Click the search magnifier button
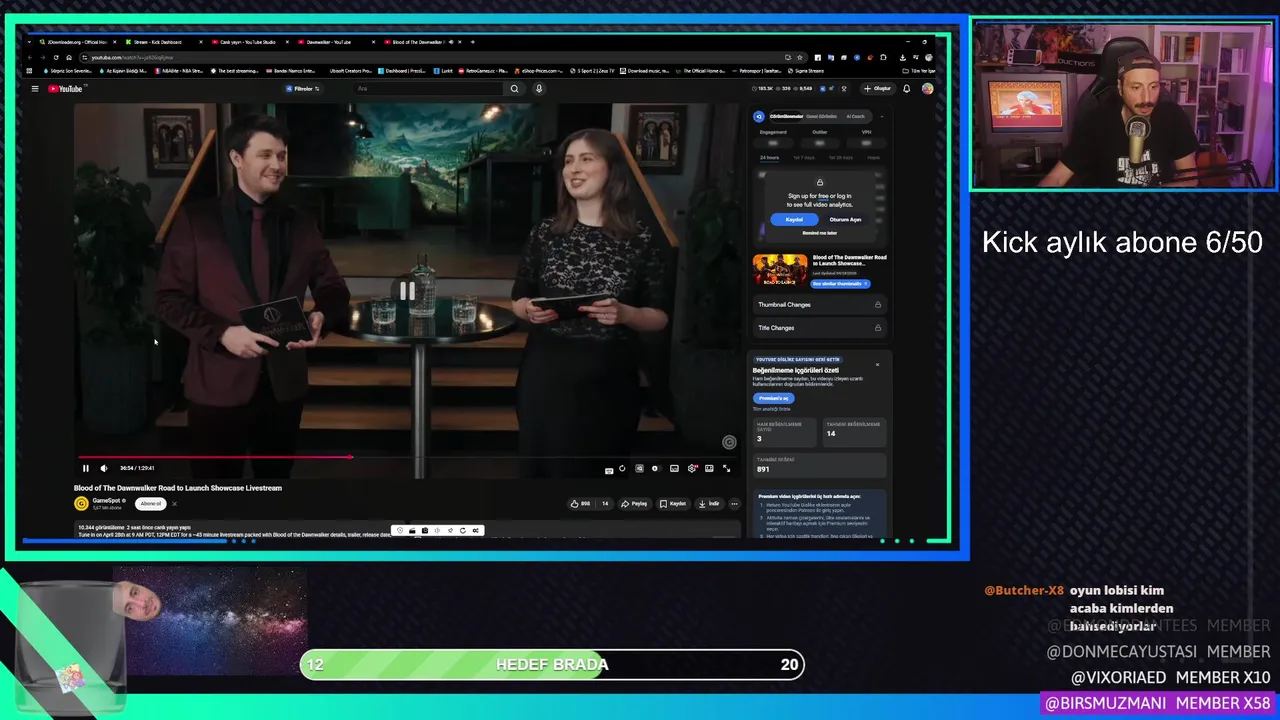The height and width of the screenshot is (720, 1280). click(x=515, y=89)
